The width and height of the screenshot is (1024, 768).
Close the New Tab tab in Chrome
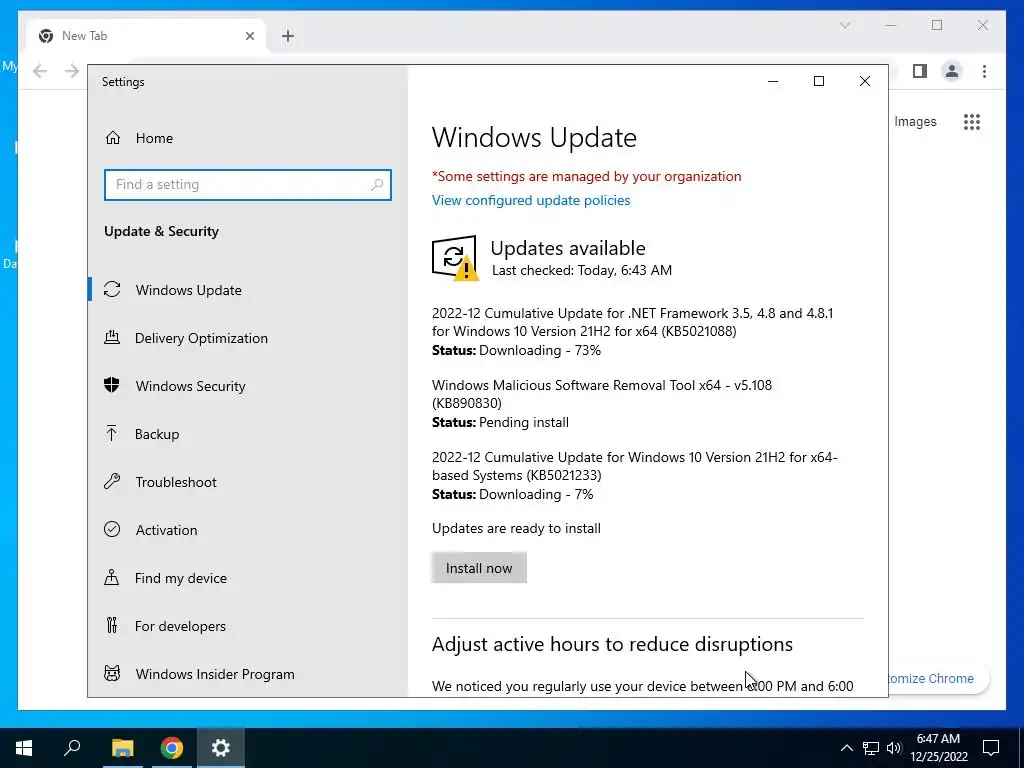[249, 36]
